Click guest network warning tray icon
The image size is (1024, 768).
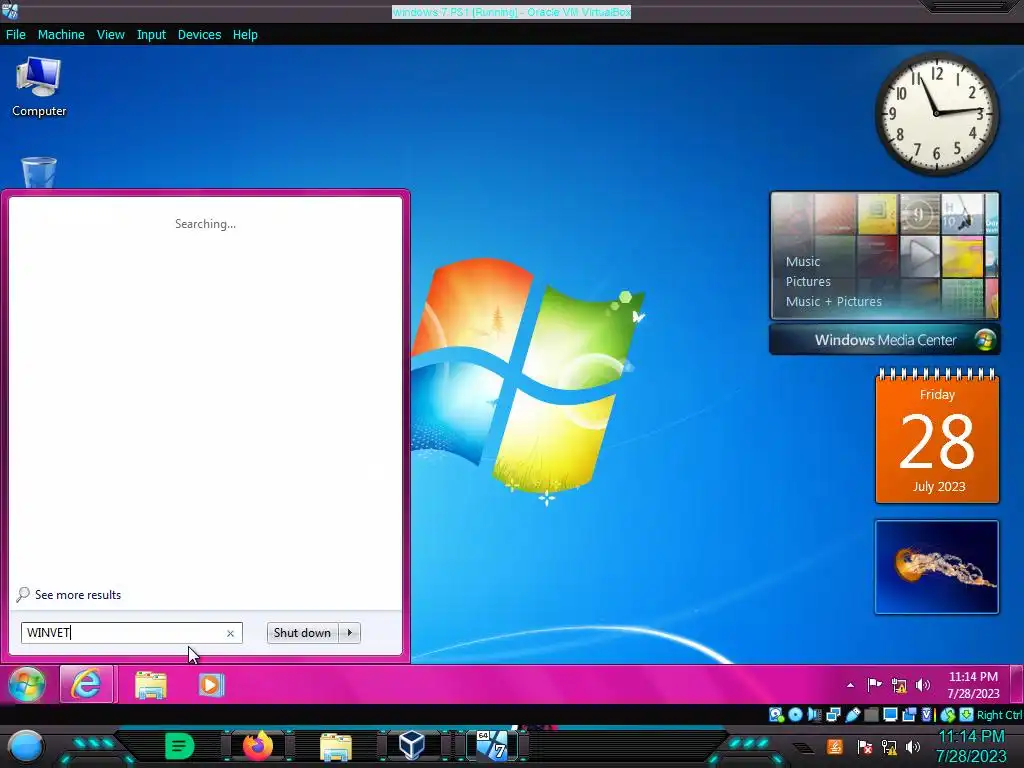coord(899,685)
